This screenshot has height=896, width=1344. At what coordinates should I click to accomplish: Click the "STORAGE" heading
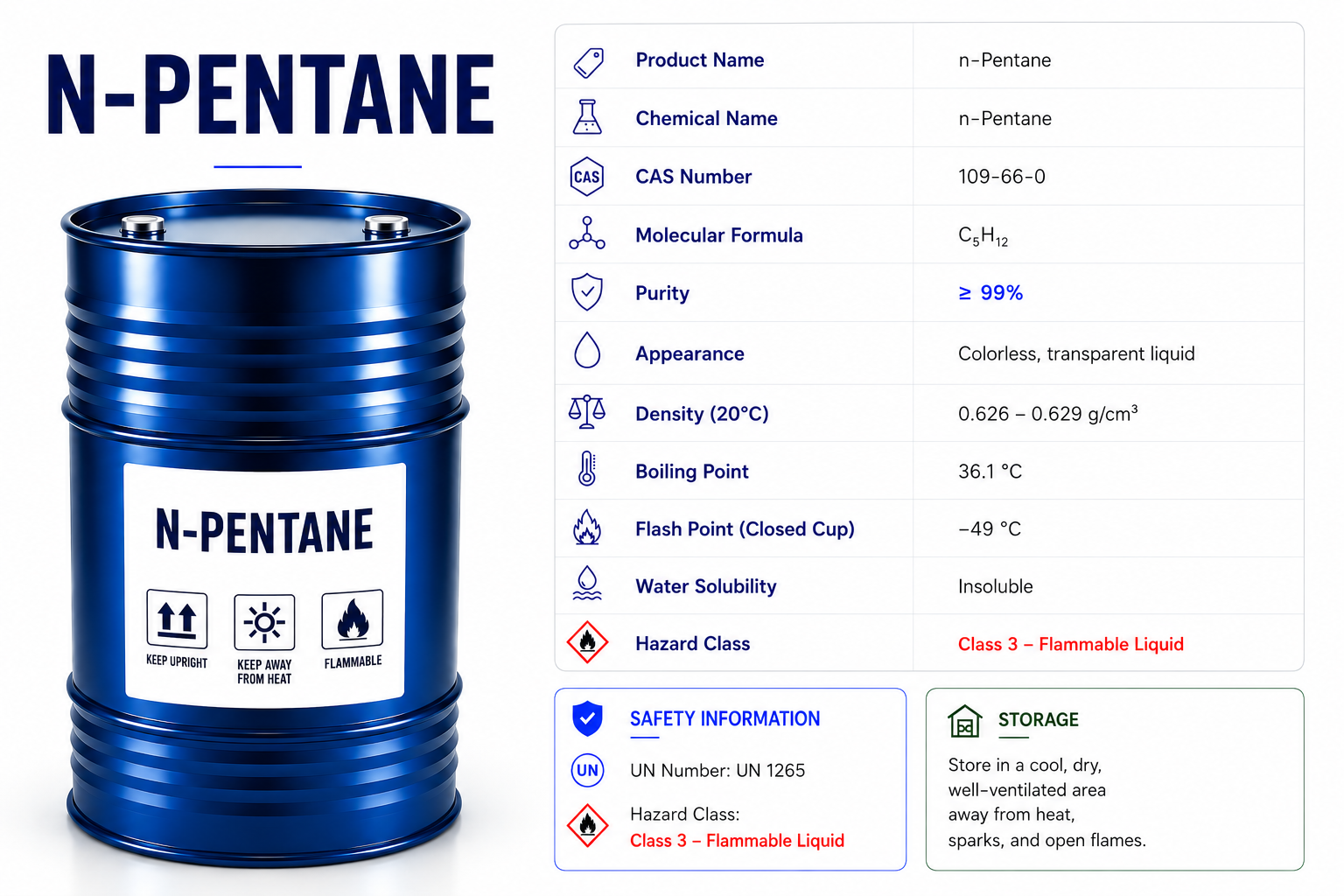click(x=1039, y=720)
